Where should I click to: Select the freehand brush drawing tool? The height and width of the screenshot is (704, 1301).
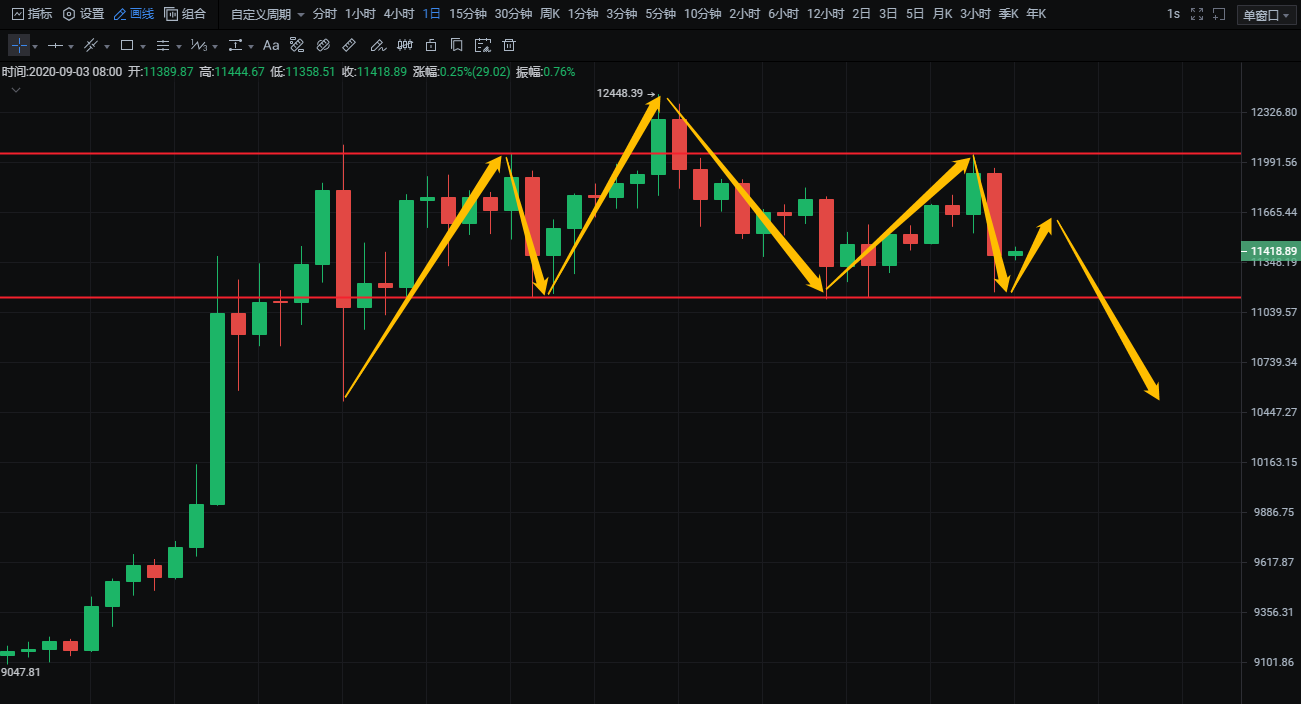[376, 46]
